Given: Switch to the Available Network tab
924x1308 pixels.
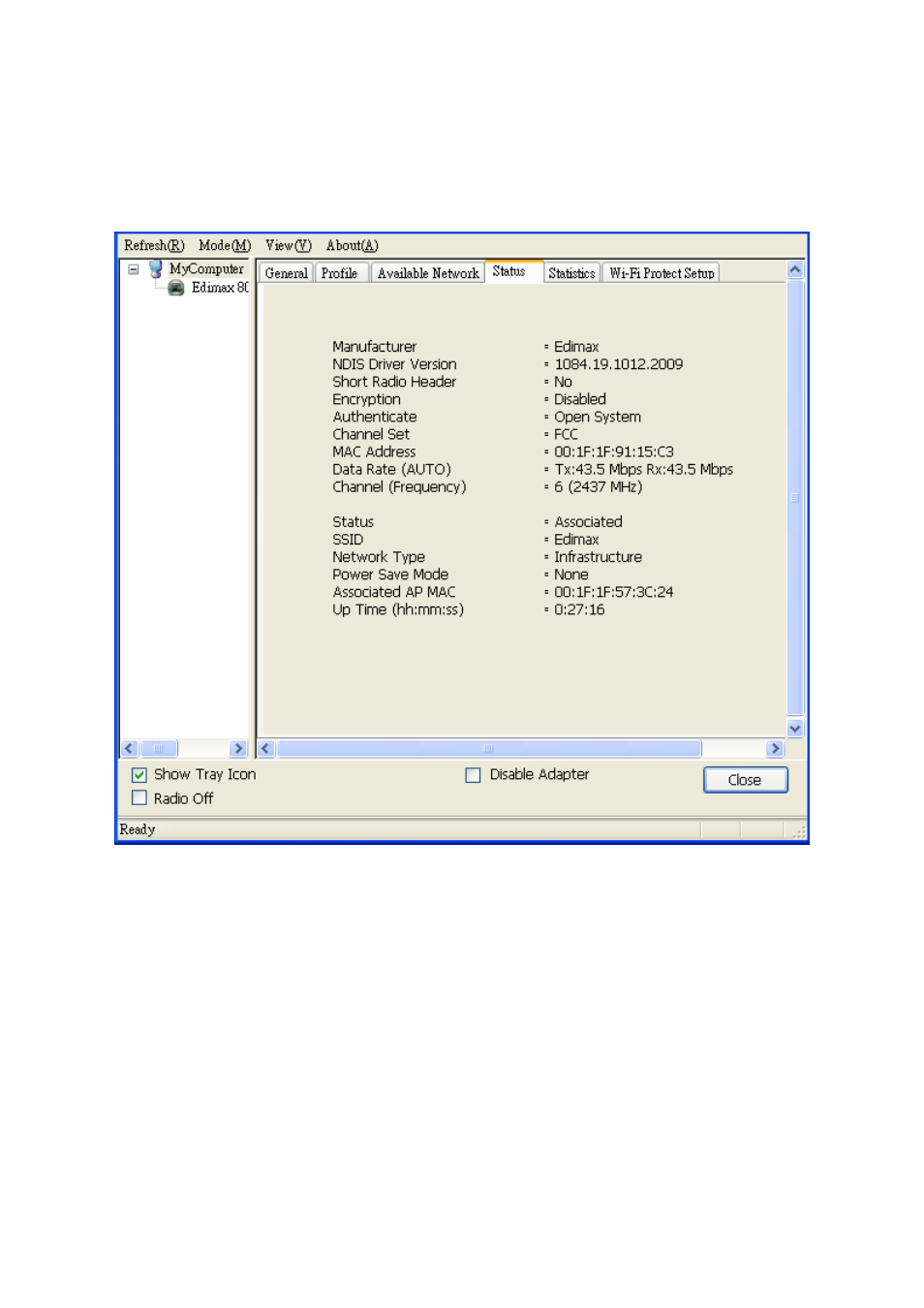Looking at the screenshot, I should pyautogui.click(x=428, y=273).
